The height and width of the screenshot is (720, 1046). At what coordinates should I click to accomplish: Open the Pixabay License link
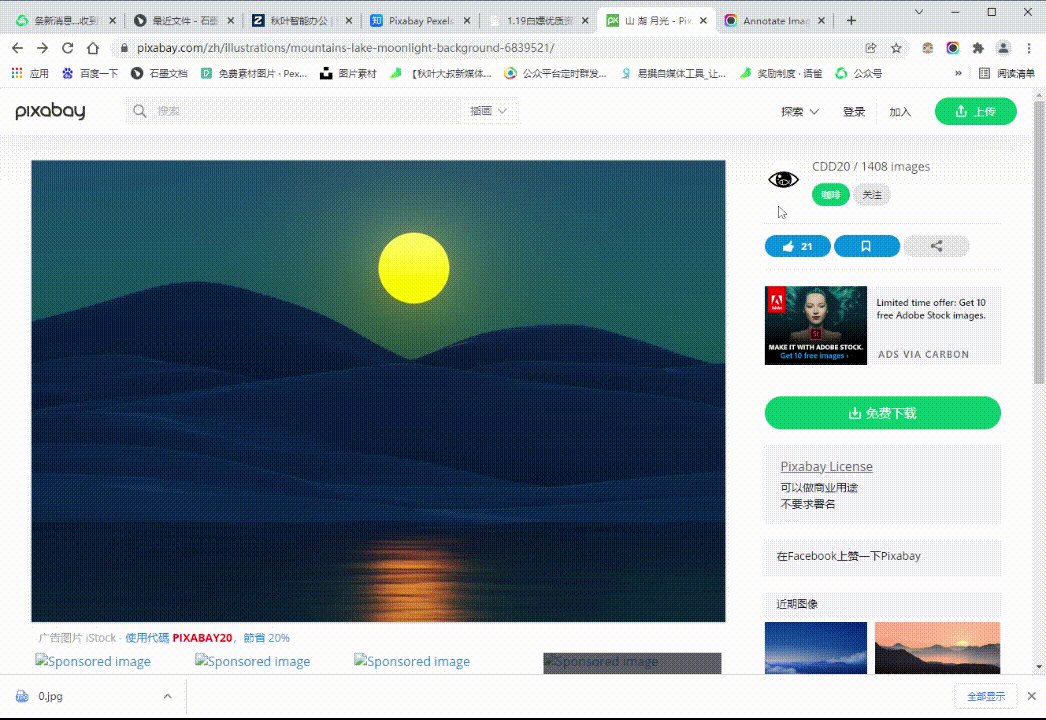point(826,466)
